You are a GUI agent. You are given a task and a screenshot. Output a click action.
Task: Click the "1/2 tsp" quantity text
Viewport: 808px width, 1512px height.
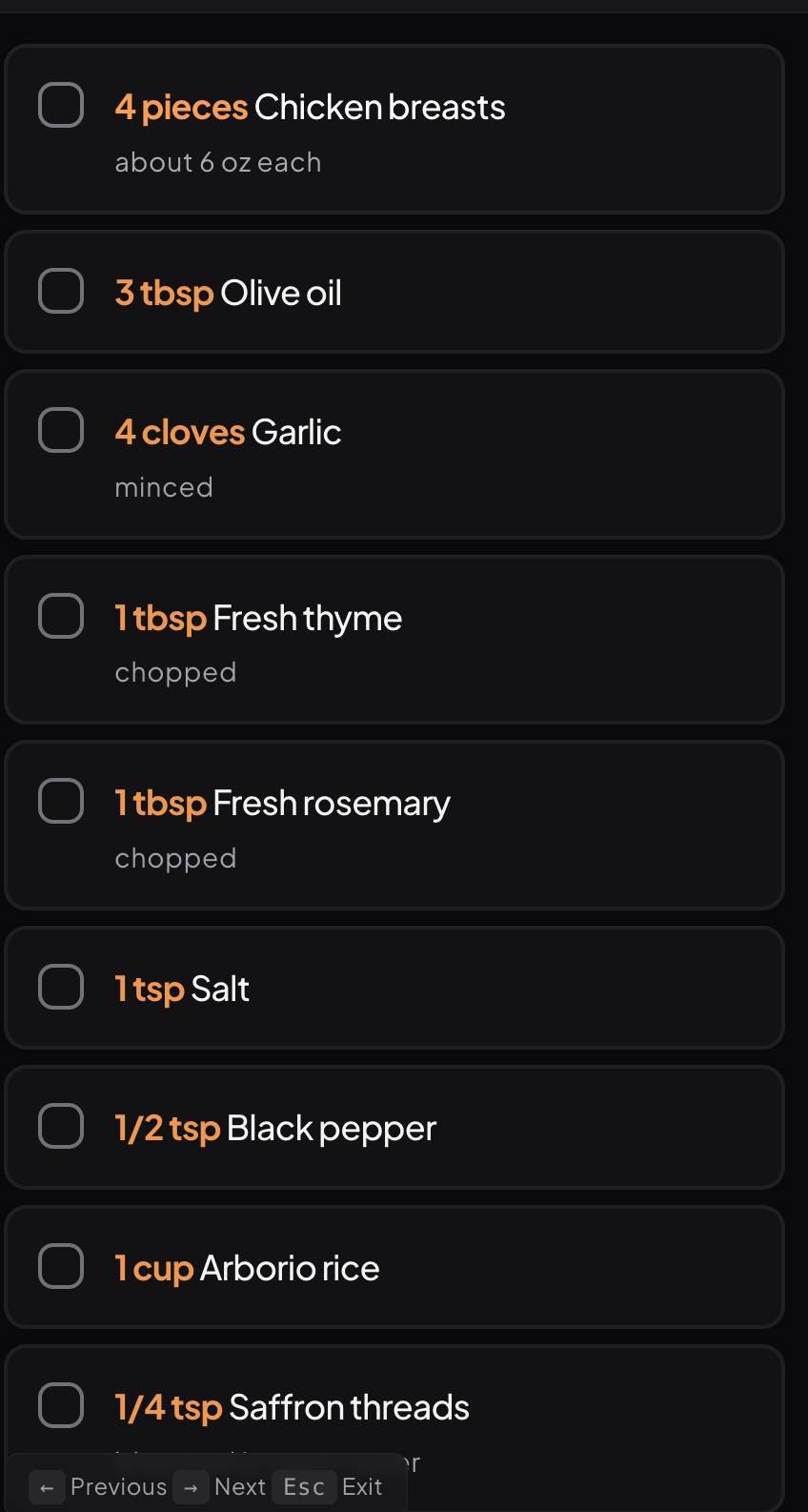tap(168, 1129)
